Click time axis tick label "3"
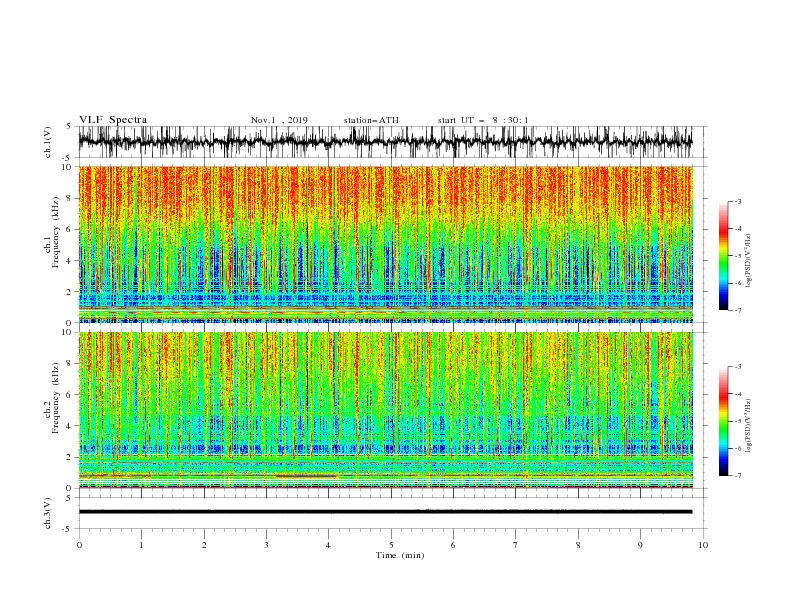The image size is (792, 612). click(x=266, y=545)
